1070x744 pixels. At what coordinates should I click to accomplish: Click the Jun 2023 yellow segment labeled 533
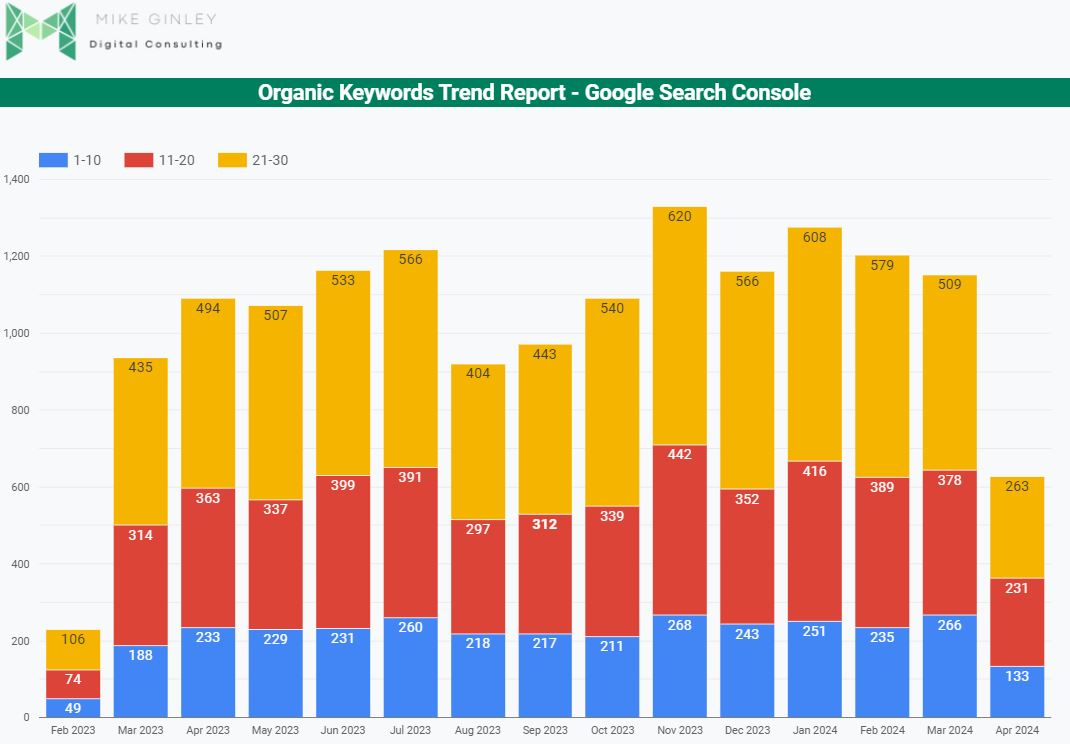coord(343,373)
